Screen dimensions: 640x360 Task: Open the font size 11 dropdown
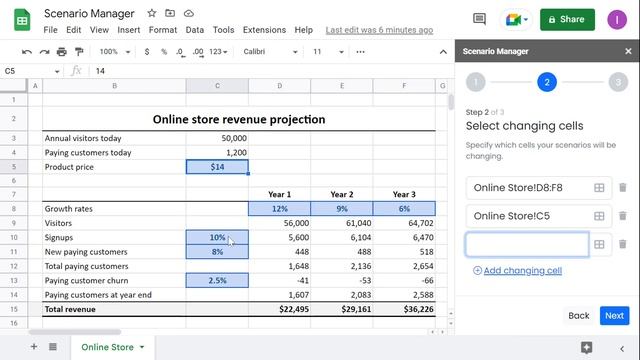click(328, 52)
